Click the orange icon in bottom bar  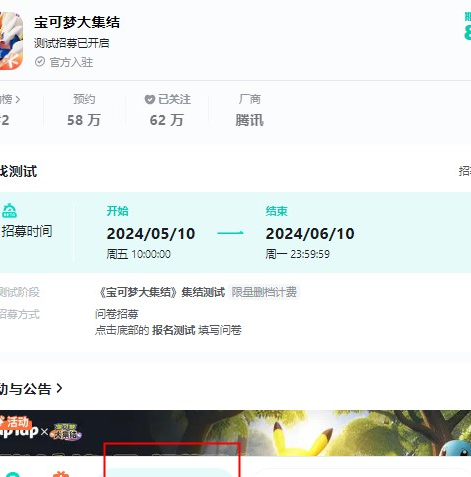tap(61, 474)
